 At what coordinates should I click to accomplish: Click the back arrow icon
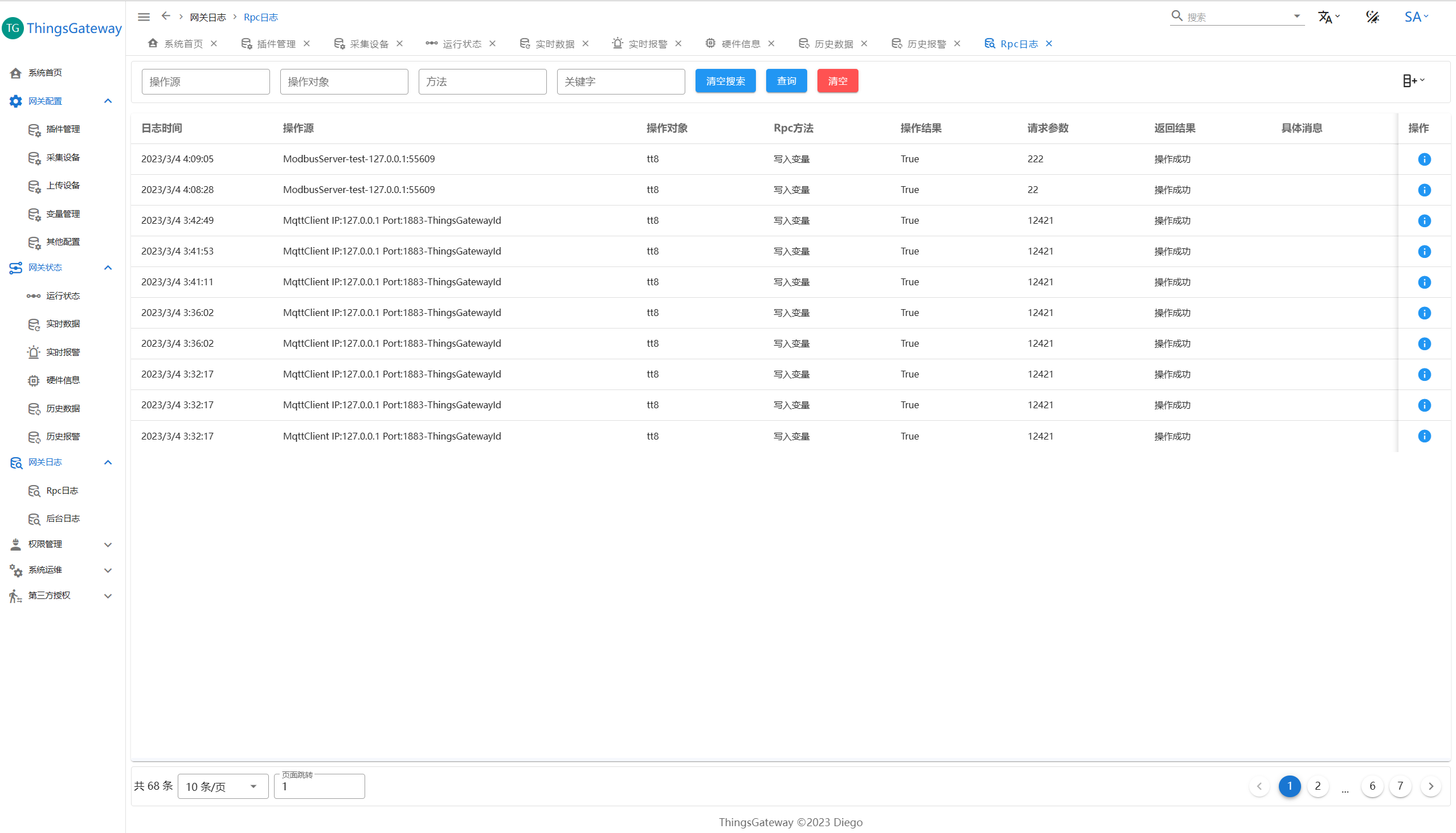(x=166, y=16)
